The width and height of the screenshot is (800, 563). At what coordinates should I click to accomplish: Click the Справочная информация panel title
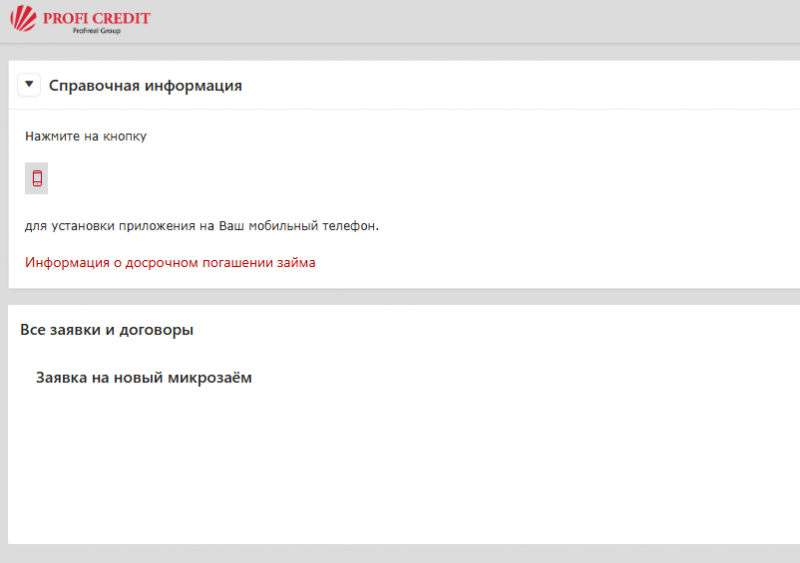tap(145, 86)
